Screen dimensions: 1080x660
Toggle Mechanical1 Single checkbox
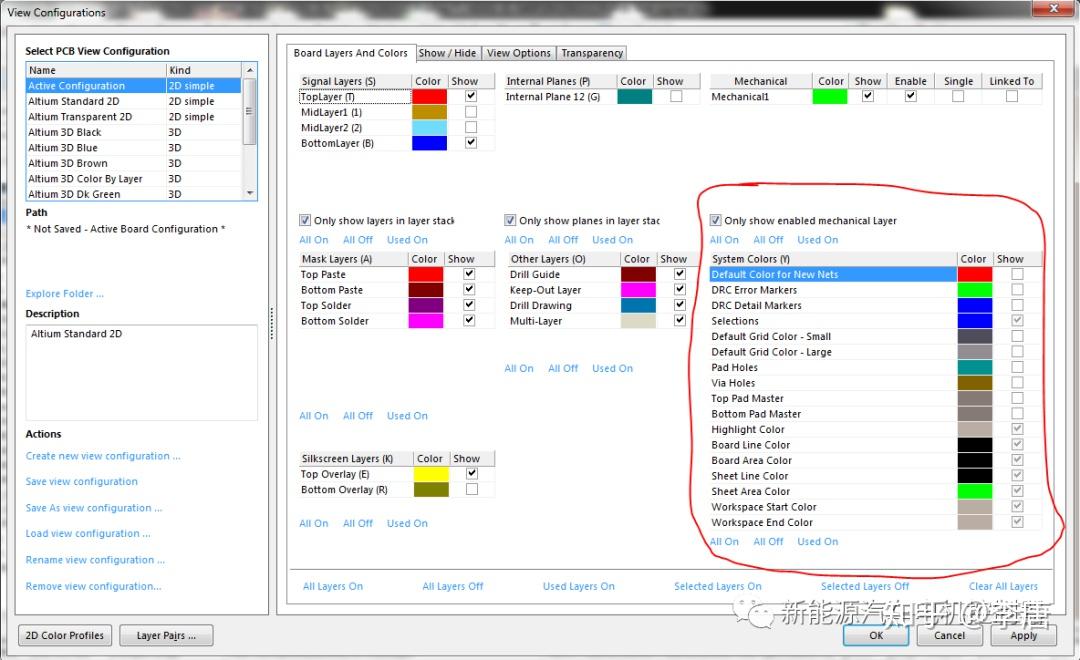point(958,96)
